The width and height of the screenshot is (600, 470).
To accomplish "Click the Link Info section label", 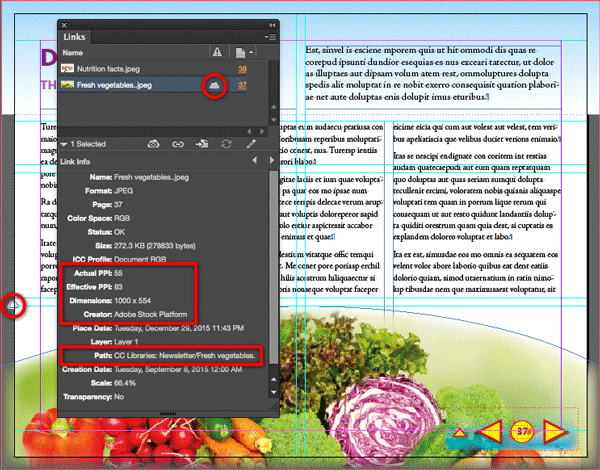I will [75, 162].
